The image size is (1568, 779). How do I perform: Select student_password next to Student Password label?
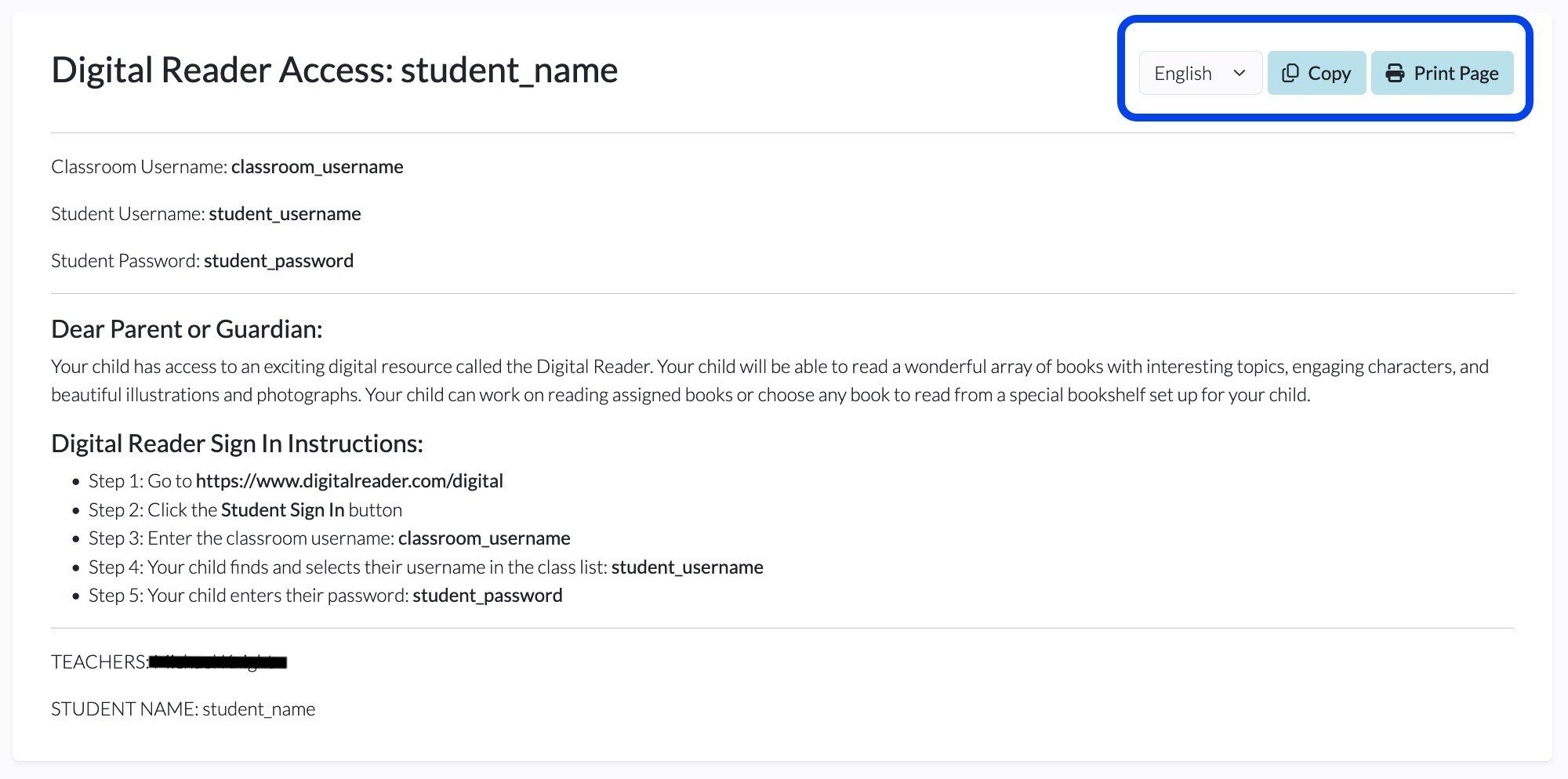click(278, 261)
